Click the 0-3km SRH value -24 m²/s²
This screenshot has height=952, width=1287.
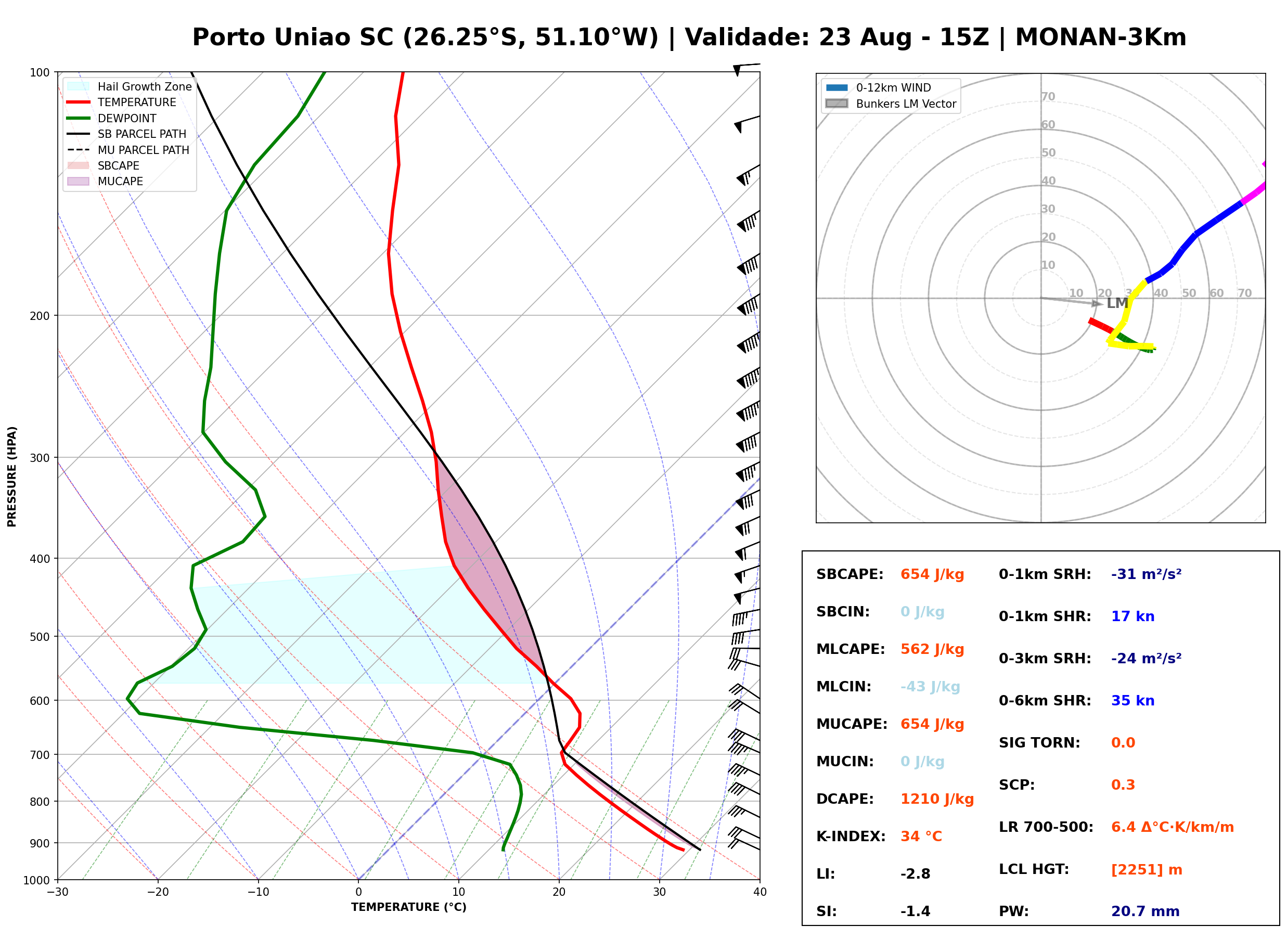(1147, 659)
